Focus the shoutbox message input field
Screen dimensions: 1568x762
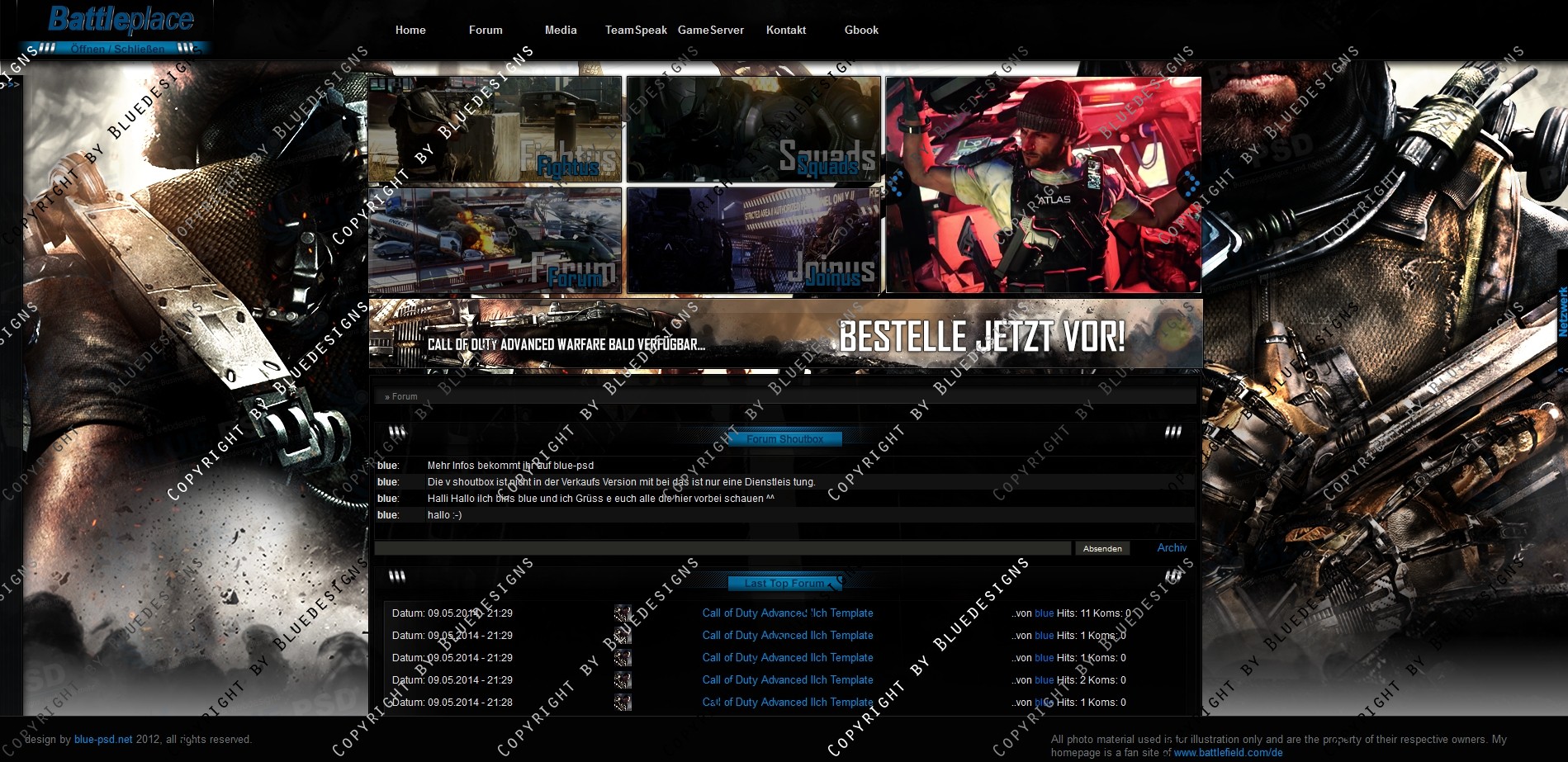722,548
